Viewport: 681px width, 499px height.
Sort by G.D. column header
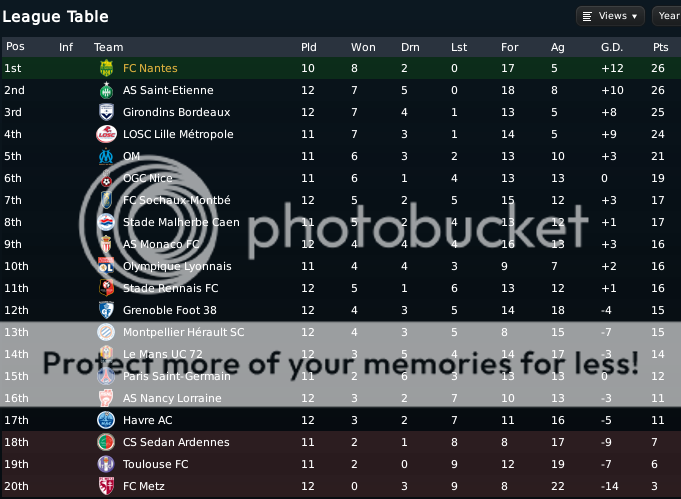click(x=611, y=47)
